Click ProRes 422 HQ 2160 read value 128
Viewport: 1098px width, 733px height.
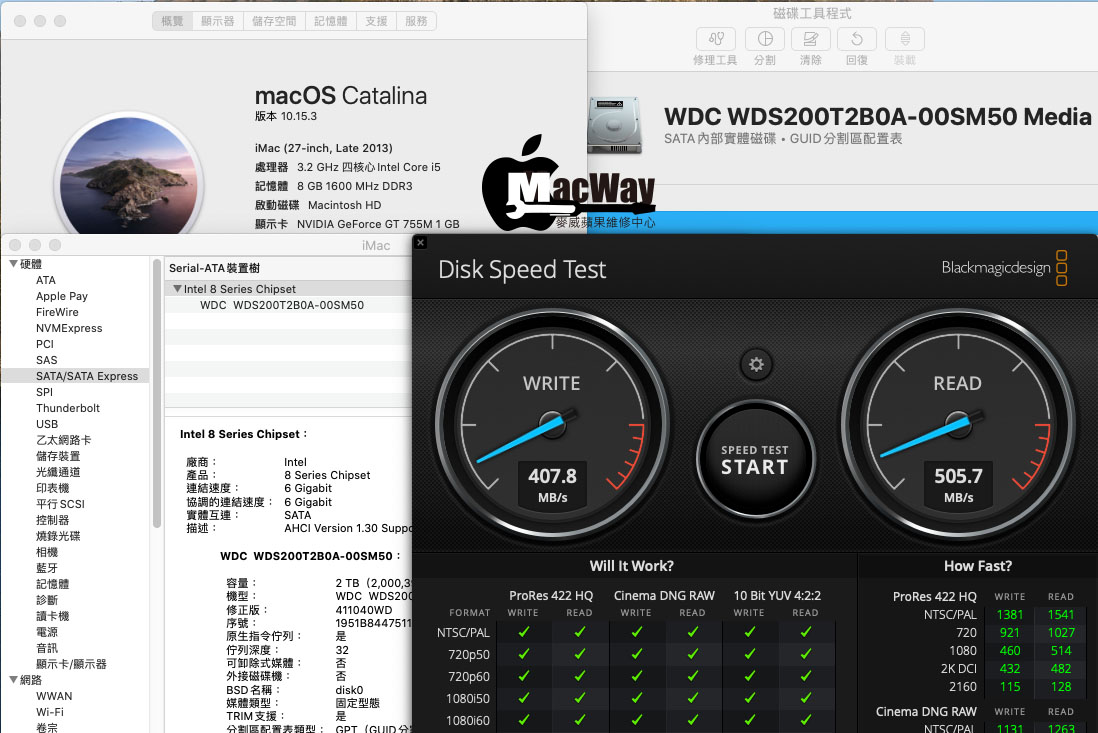pyautogui.click(x=1061, y=687)
